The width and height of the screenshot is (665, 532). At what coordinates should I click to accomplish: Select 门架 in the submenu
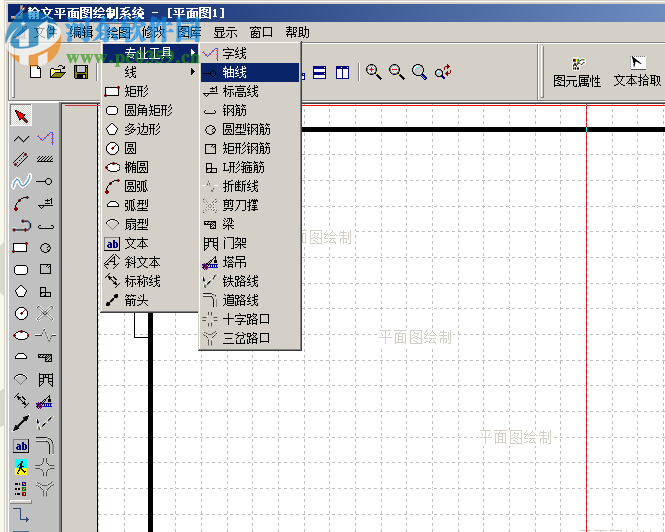[x=250, y=244]
